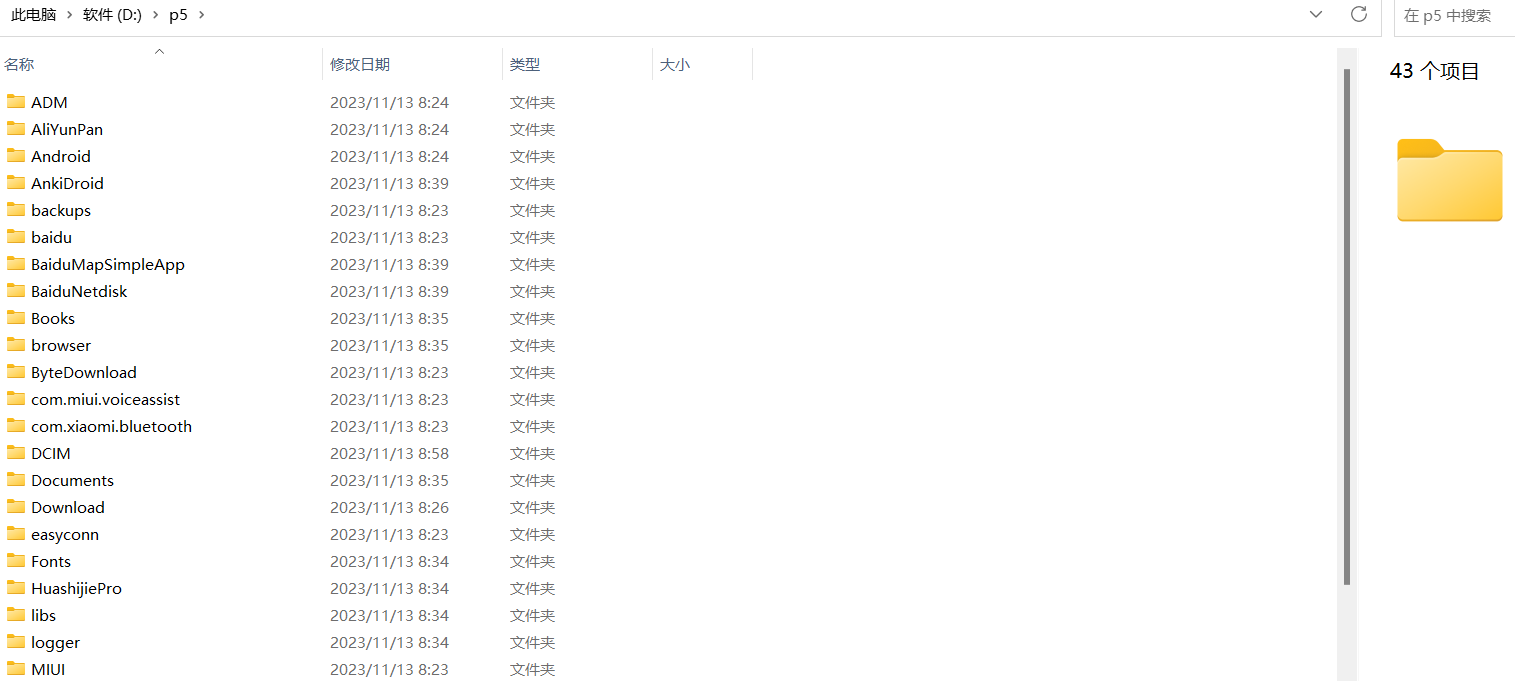Refresh the p5 folder view
1515x681 pixels.
coord(1358,15)
